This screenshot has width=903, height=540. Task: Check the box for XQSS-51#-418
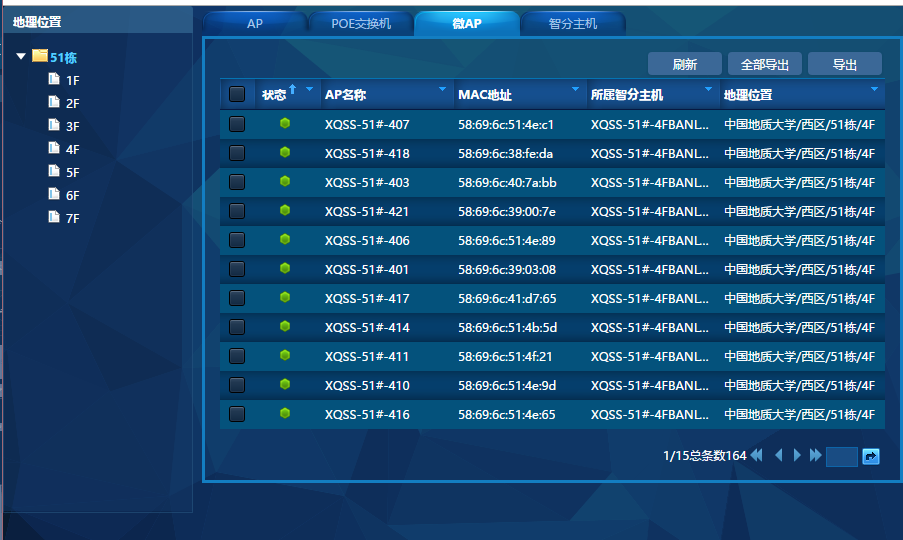[x=237, y=153]
